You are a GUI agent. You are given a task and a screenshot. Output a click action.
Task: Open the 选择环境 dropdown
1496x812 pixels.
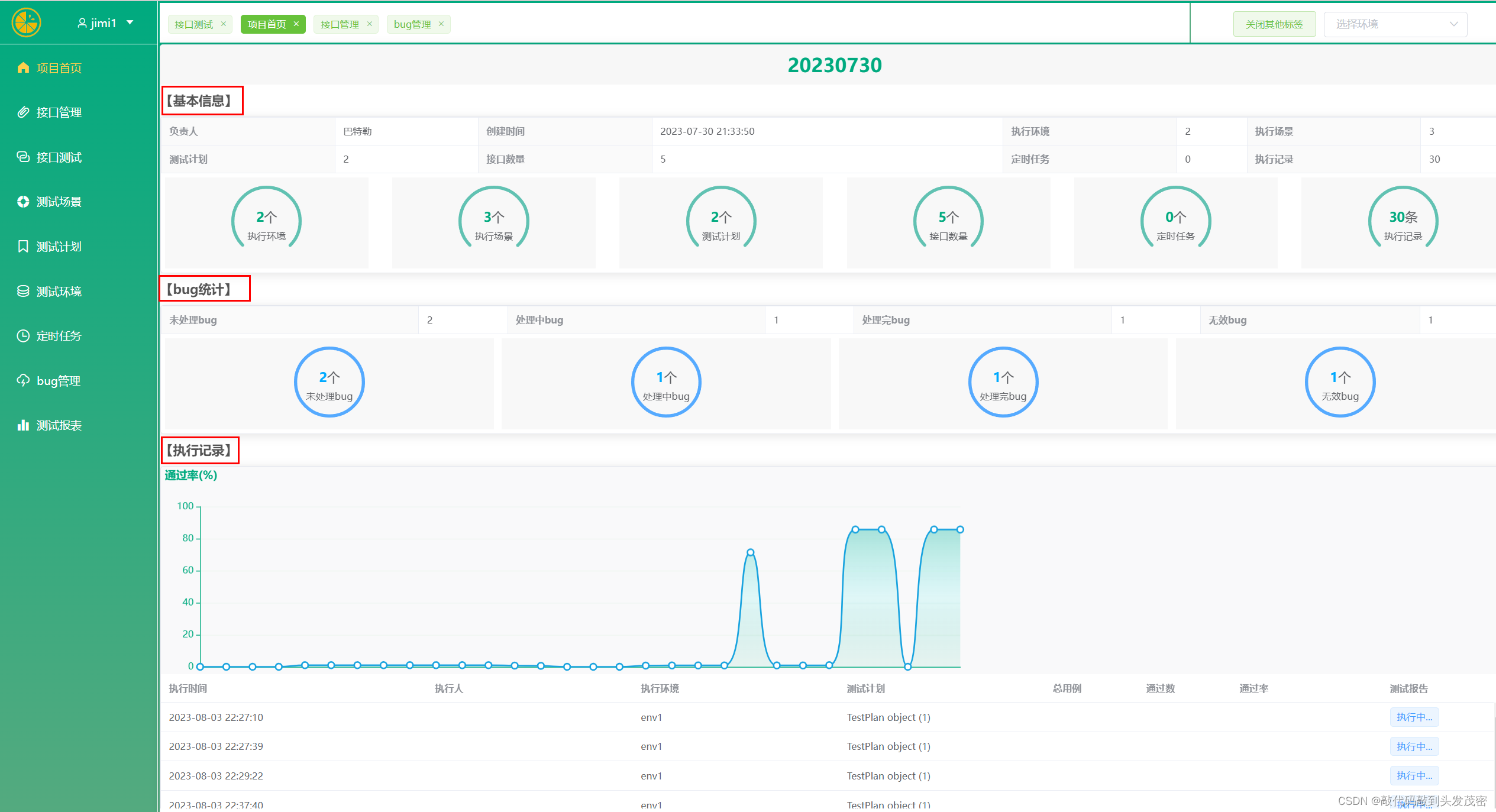point(1395,24)
